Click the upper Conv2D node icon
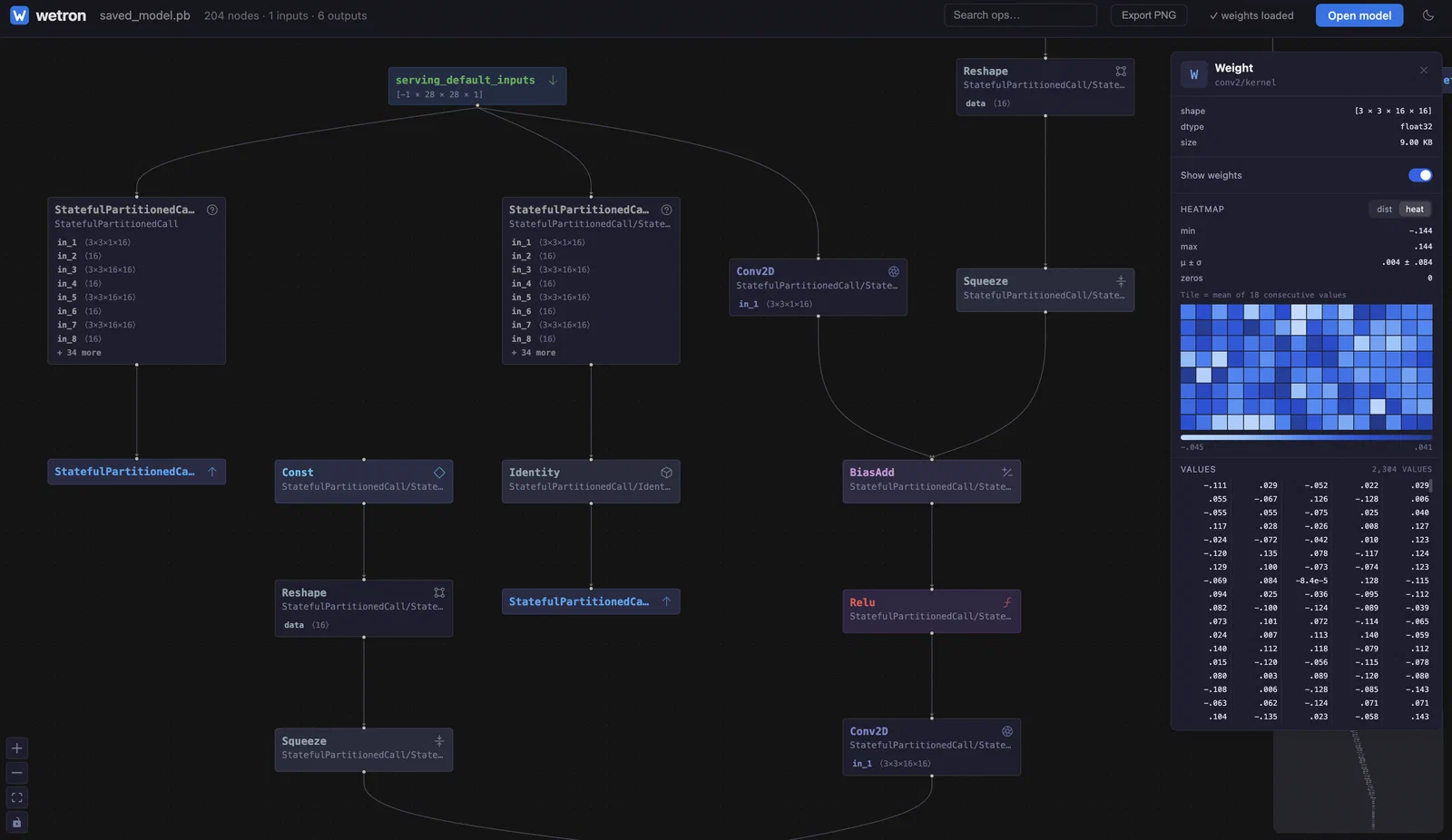Screen dimensions: 1452x840 coord(894,271)
